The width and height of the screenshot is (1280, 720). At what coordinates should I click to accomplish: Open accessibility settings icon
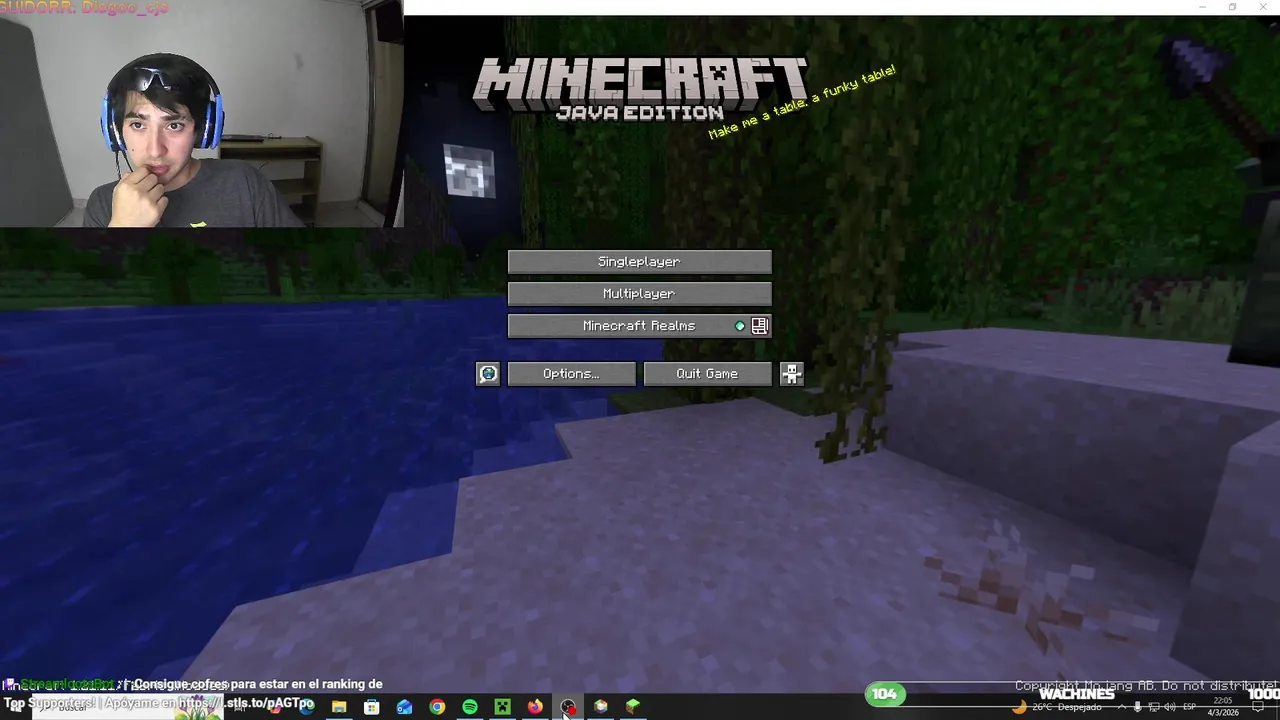(792, 374)
